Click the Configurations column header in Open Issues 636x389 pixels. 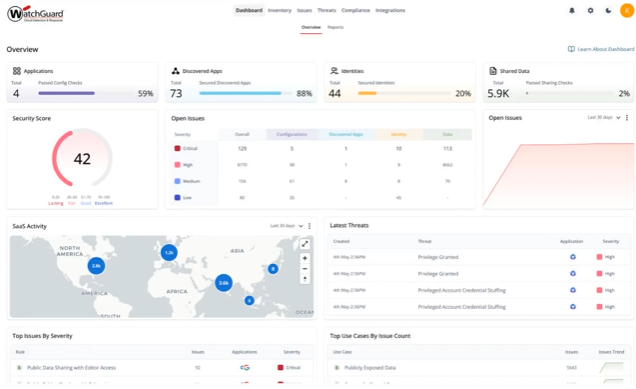coord(292,134)
